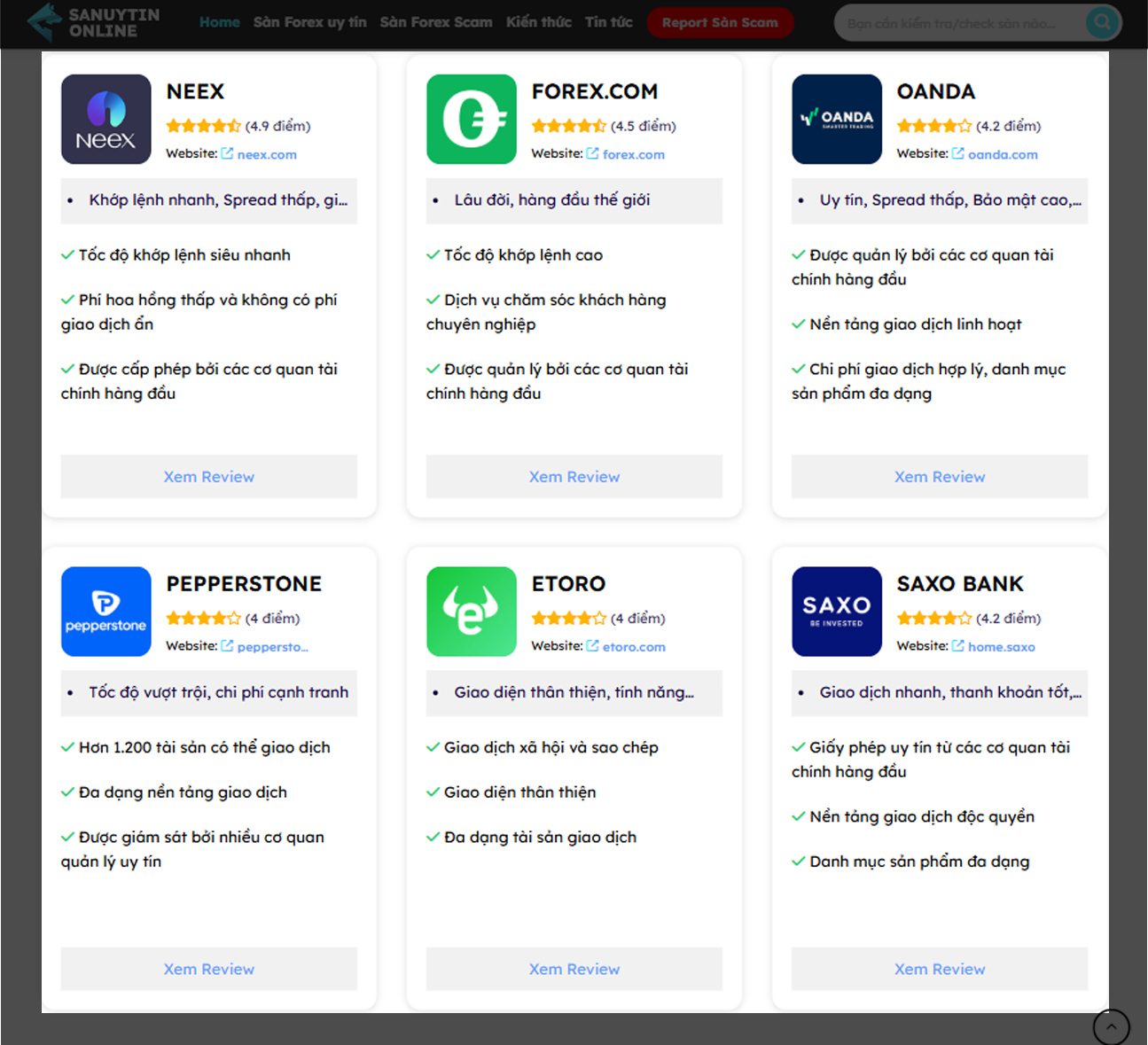Click the external link icon beside neex.com

pos(228,153)
